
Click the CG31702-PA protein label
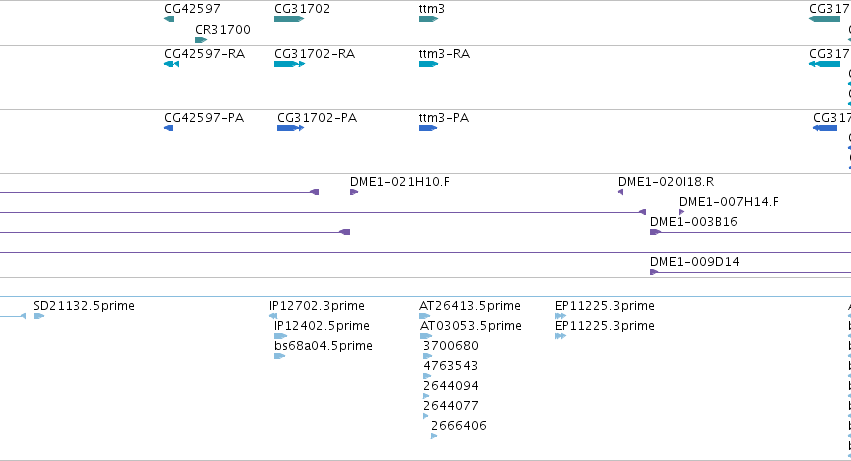pos(317,118)
